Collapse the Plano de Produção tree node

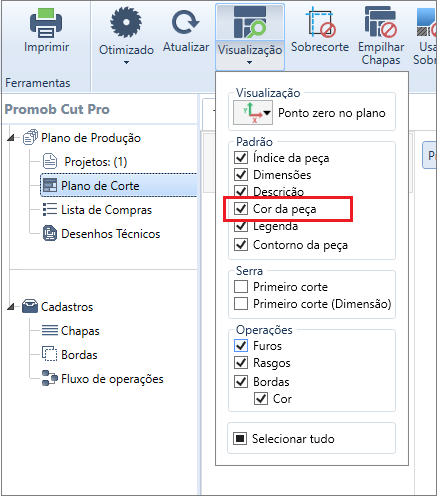(12, 138)
